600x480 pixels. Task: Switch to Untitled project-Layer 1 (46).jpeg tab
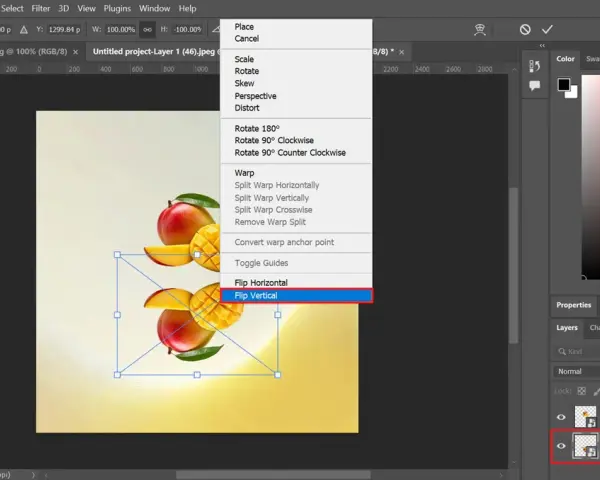[153, 52]
